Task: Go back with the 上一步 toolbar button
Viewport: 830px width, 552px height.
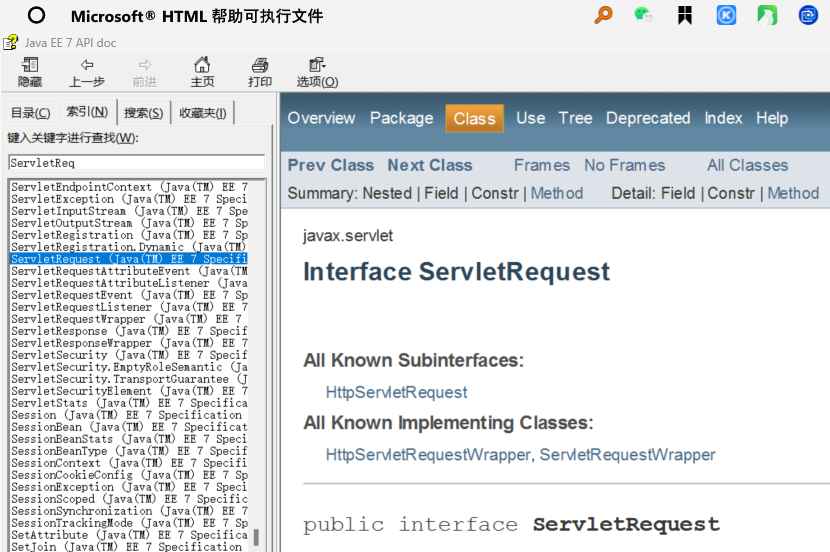Action: [x=87, y=73]
